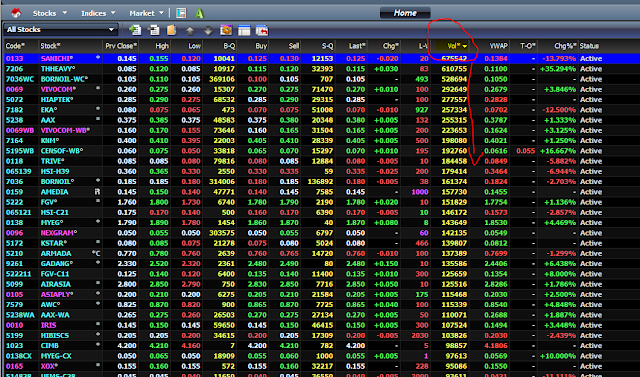Click stock code 0069 VIVOCOM

(14, 89)
